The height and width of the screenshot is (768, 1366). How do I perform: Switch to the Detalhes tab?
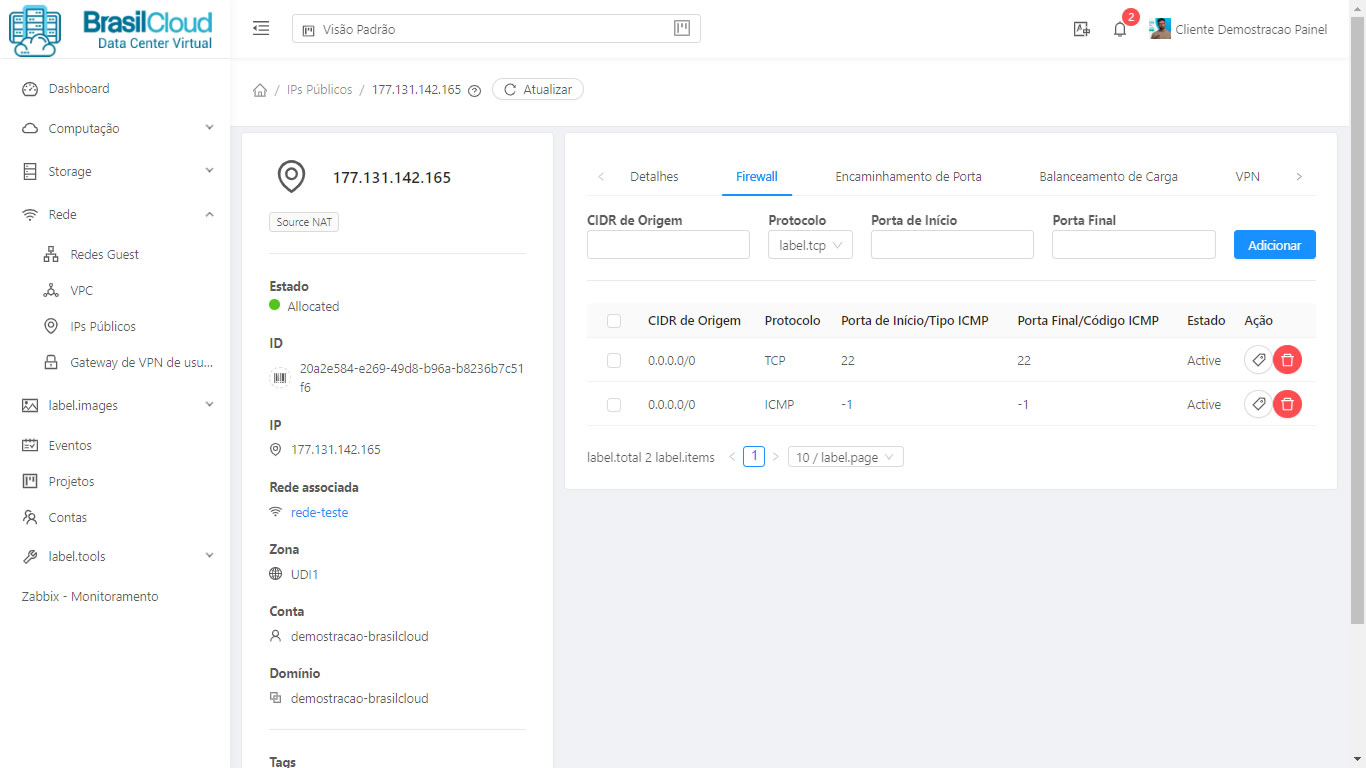[654, 176]
